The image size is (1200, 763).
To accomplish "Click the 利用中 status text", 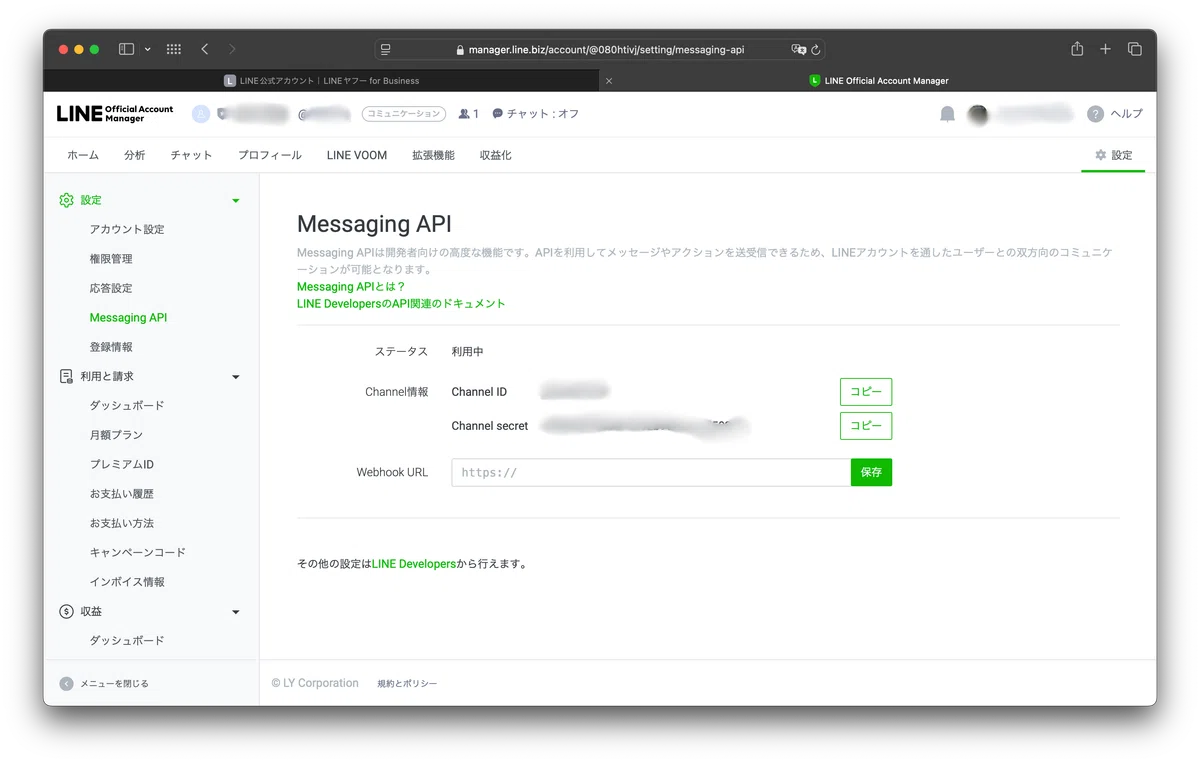I will 467,352.
